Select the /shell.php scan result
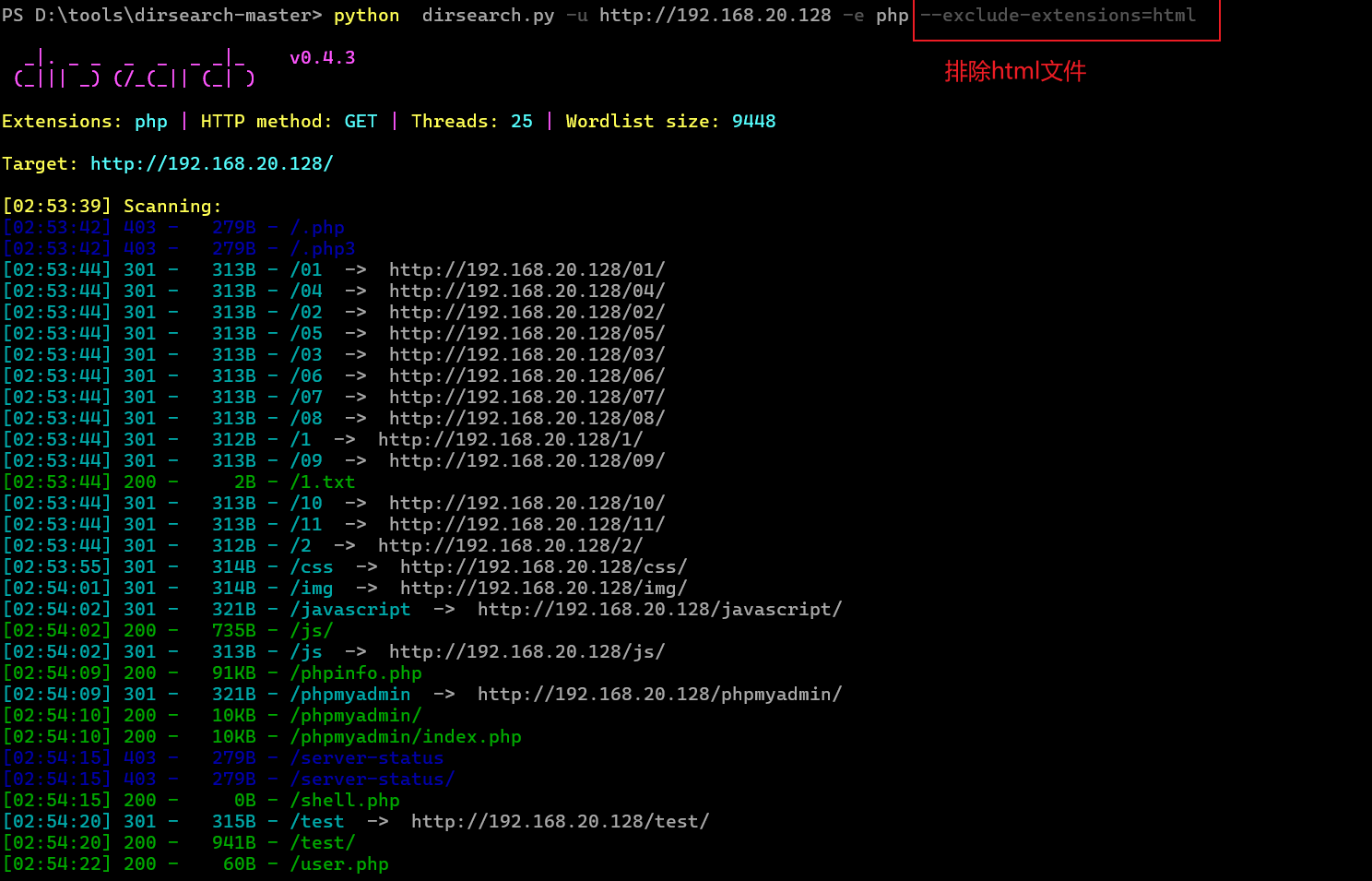1372x881 pixels. pyautogui.click(x=345, y=801)
